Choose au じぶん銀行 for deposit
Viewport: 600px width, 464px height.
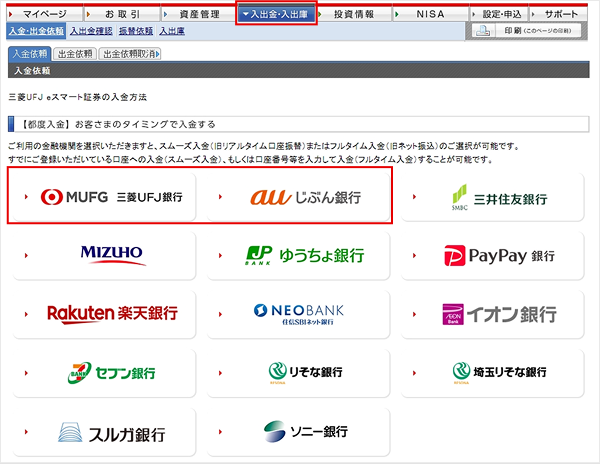(300, 198)
